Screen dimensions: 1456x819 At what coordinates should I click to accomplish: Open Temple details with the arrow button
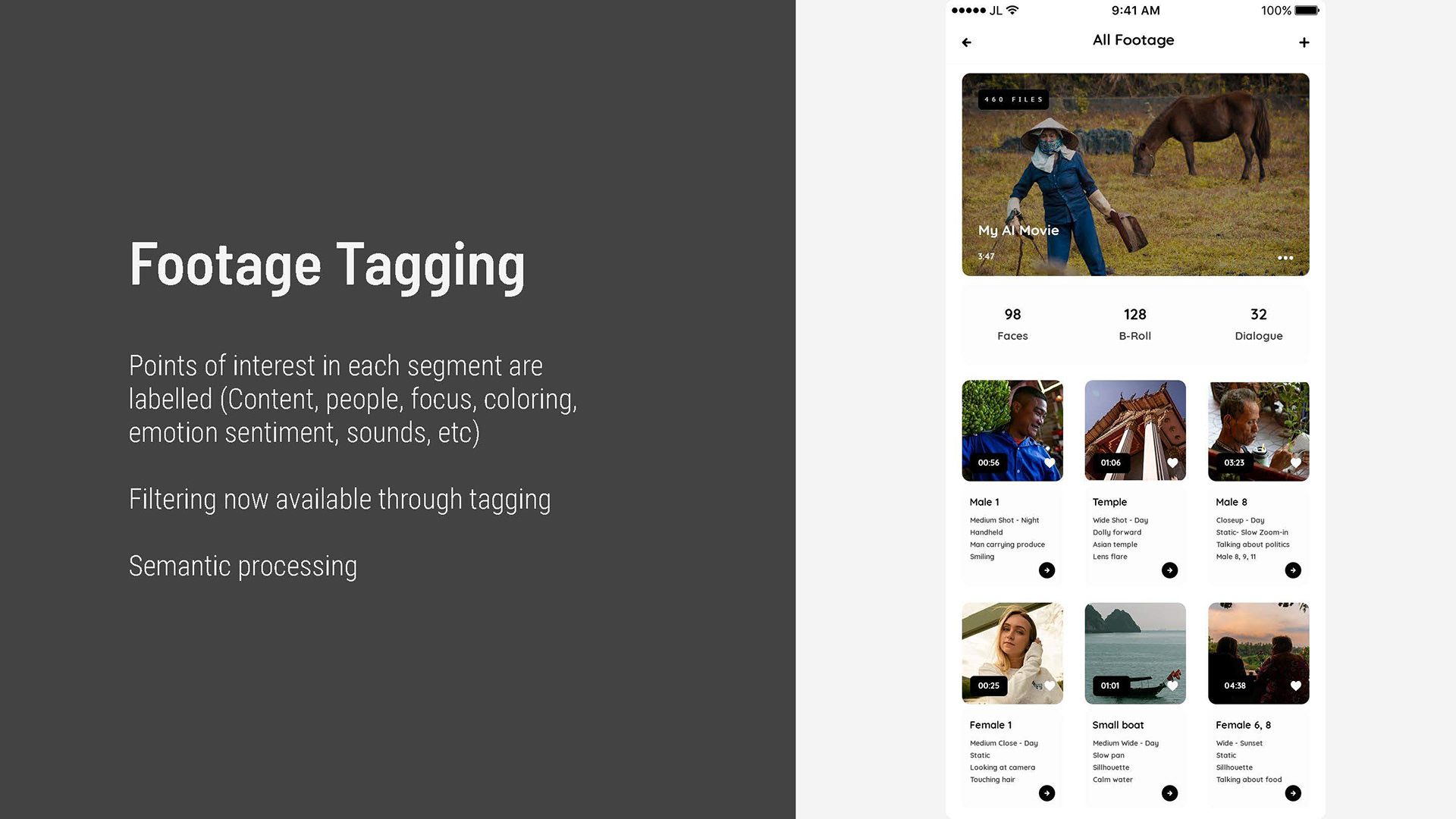(1169, 570)
